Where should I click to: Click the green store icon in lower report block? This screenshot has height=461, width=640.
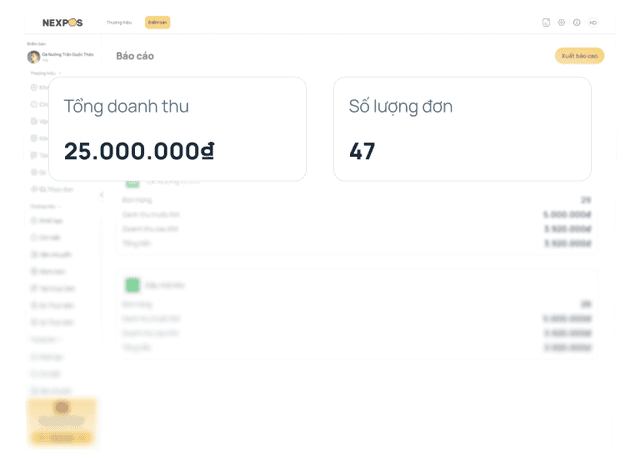tap(132, 285)
